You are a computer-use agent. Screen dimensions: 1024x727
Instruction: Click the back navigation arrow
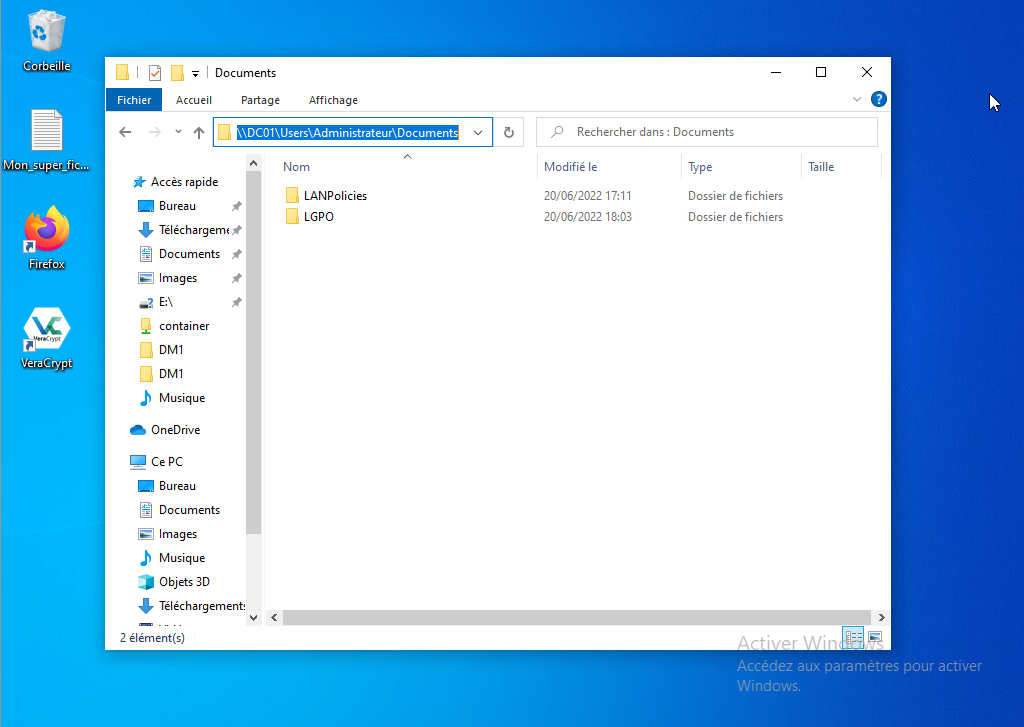125,132
